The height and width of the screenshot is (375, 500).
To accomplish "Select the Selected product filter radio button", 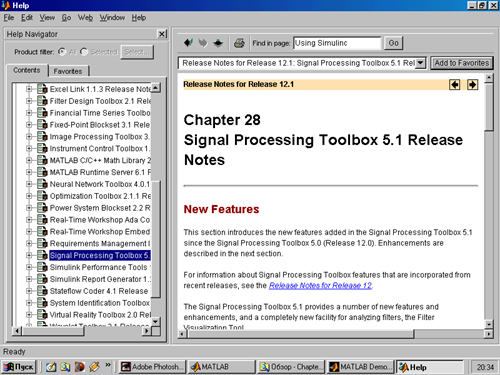I will pyautogui.click(x=84, y=52).
